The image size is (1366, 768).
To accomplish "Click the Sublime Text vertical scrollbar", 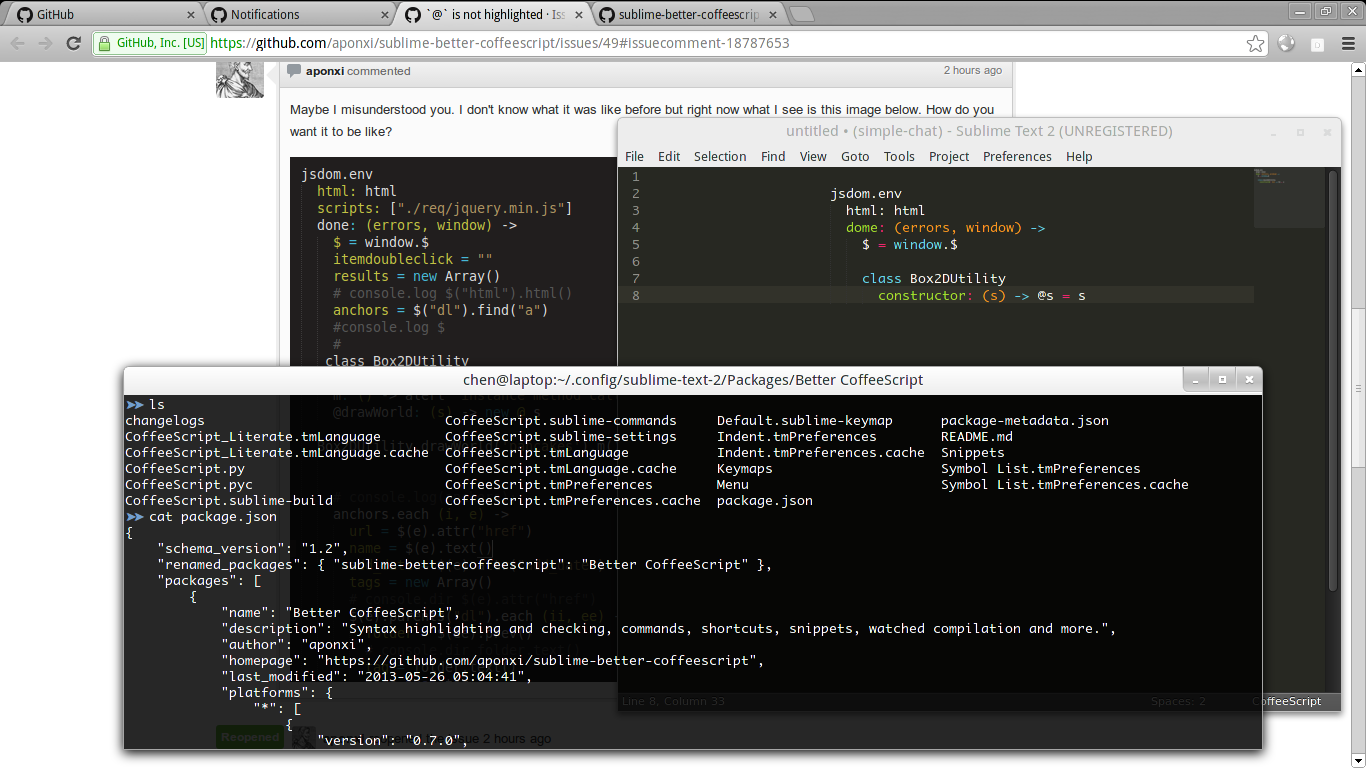I will tap(1332, 380).
